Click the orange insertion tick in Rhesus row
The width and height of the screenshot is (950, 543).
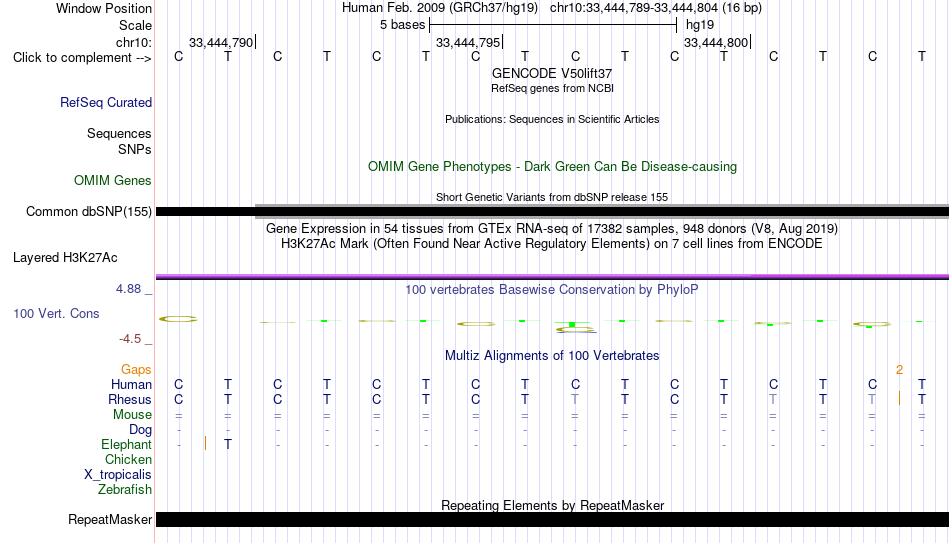coord(900,398)
